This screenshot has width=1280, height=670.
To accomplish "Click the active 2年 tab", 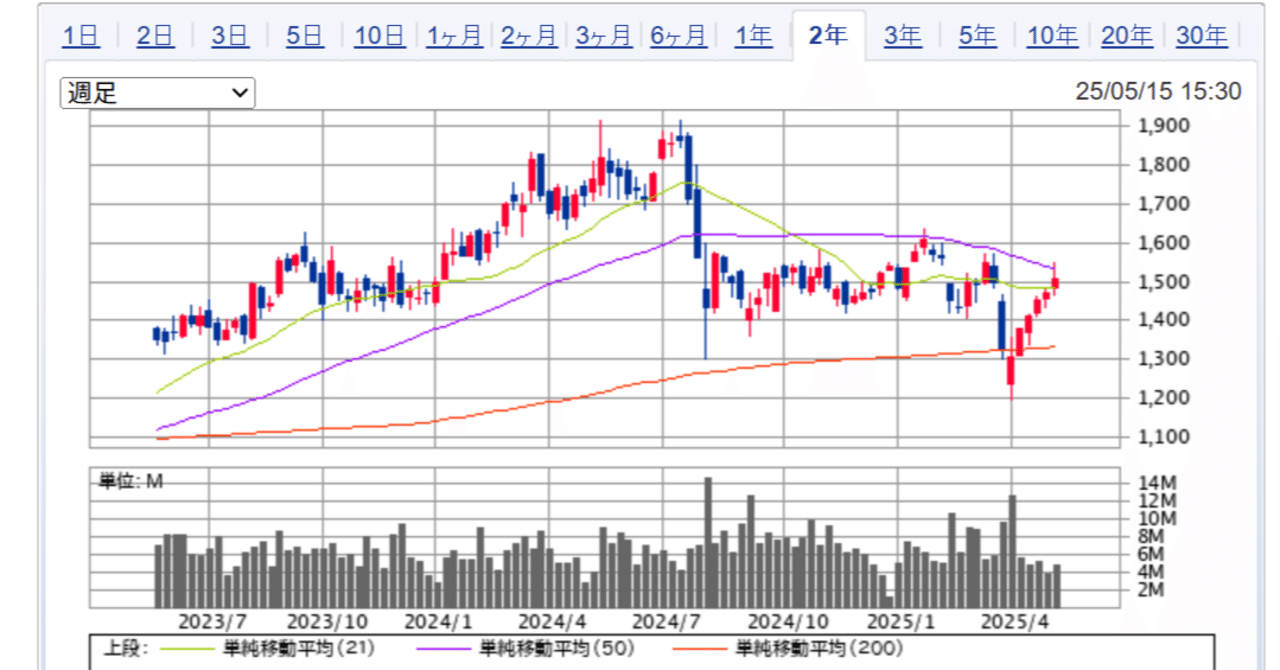I will 828,36.
